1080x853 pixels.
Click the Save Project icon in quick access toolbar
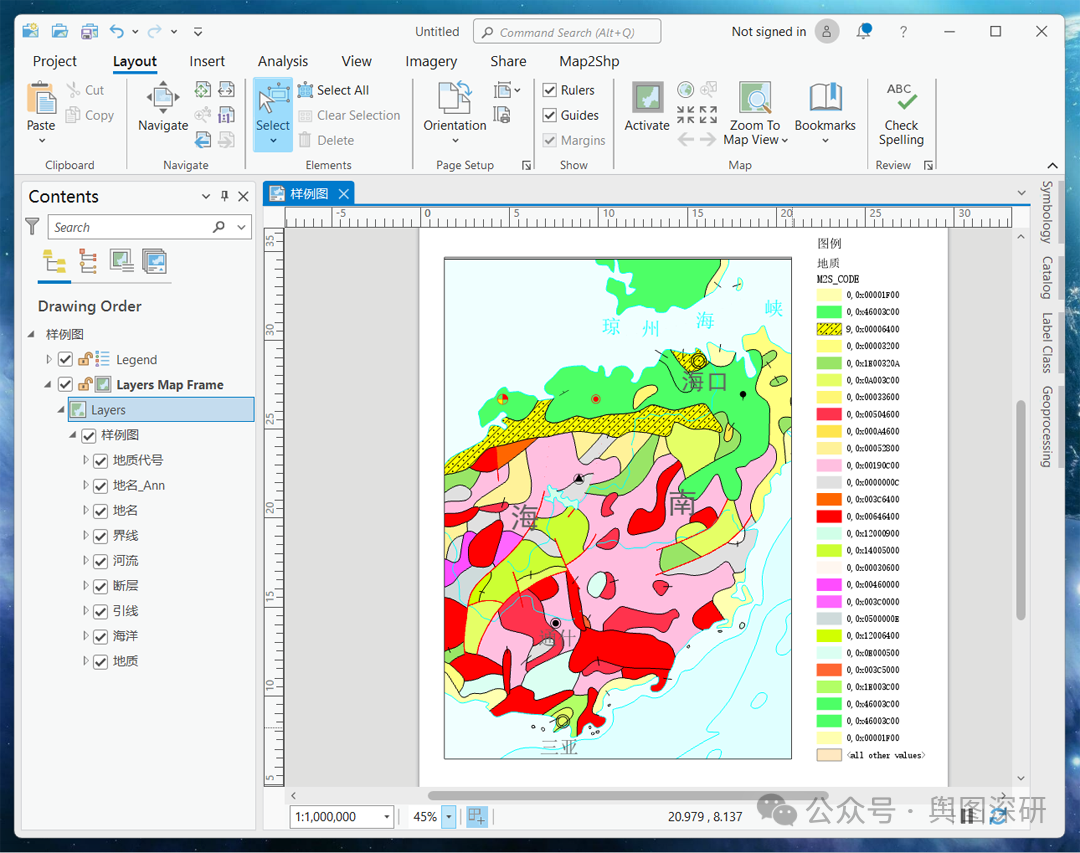(x=89, y=31)
